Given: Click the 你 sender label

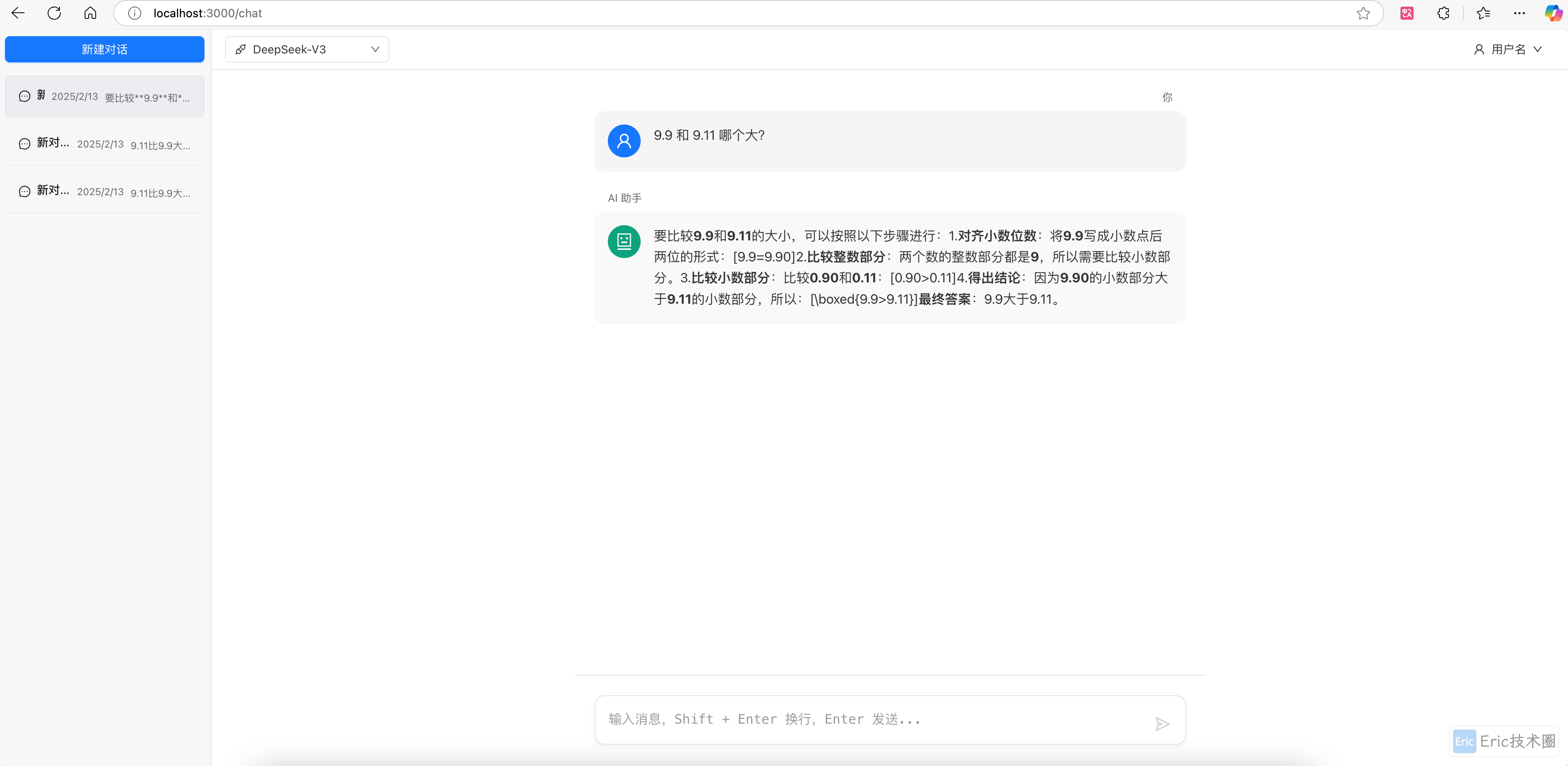Looking at the screenshot, I should click(1167, 97).
